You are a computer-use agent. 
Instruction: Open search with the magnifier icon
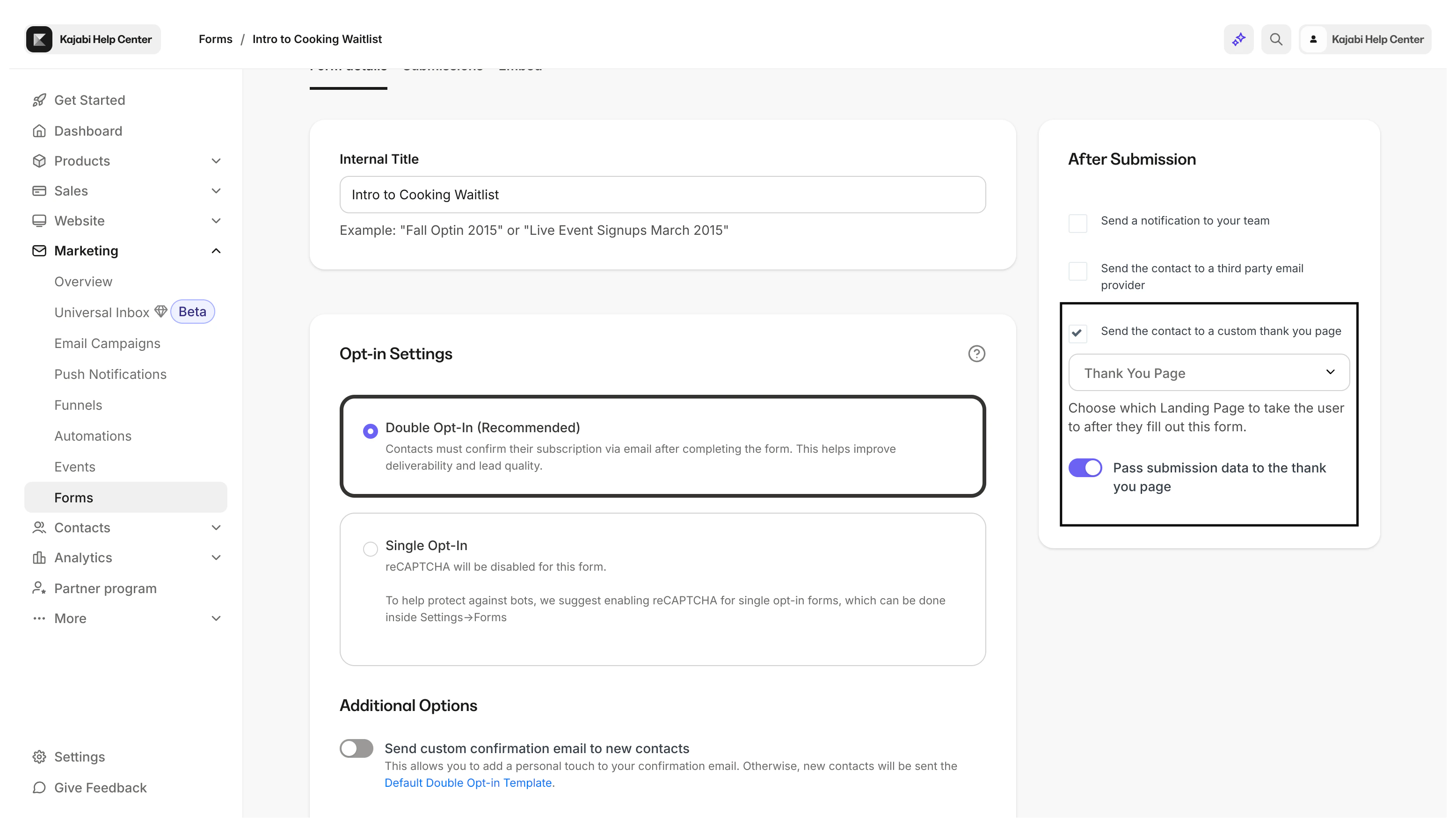1276,39
